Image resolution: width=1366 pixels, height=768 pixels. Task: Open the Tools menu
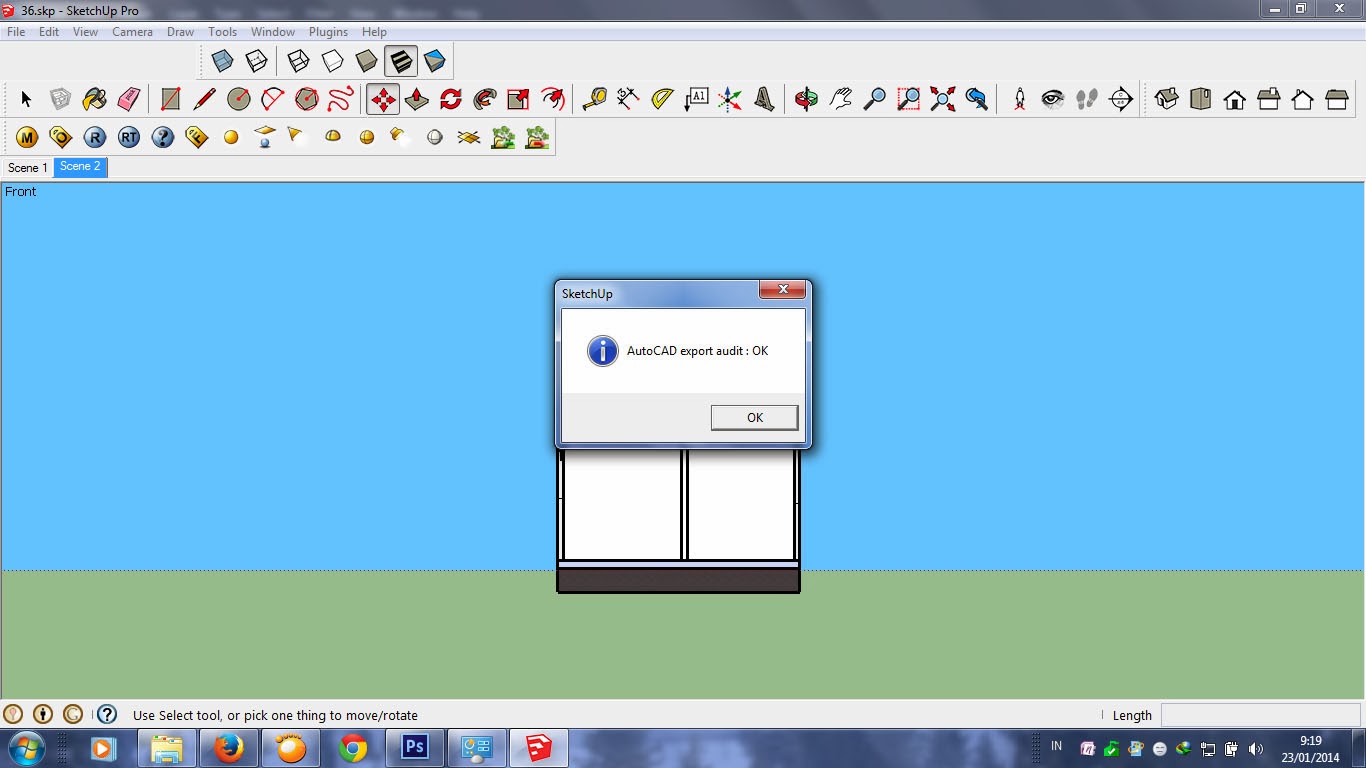point(222,32)
